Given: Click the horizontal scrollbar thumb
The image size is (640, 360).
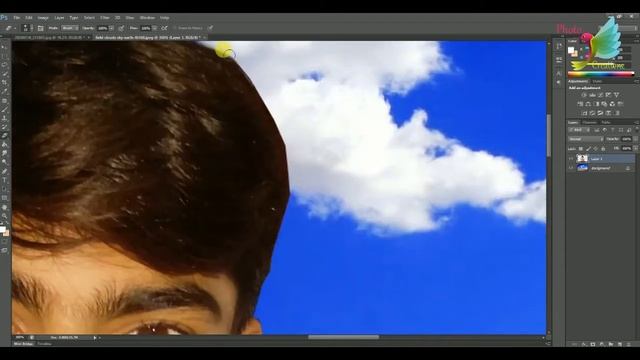Looking at the screenshot, I should click(x=343, y=337).
